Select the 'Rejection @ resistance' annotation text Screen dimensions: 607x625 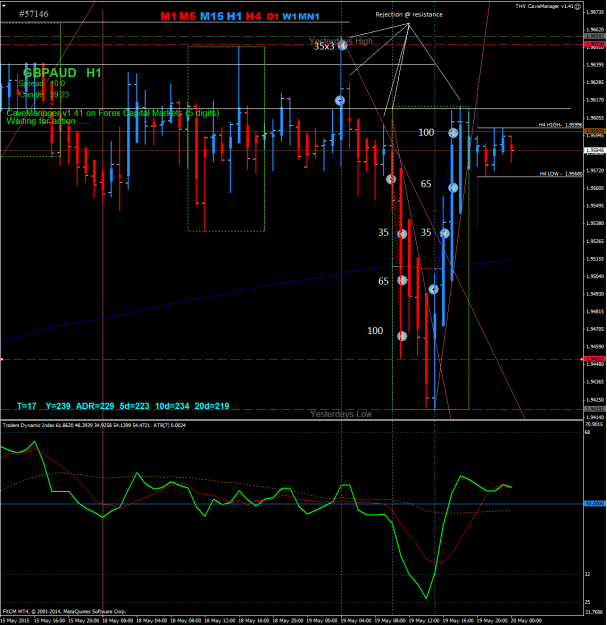pyautogui.click(x=409, y=14)
